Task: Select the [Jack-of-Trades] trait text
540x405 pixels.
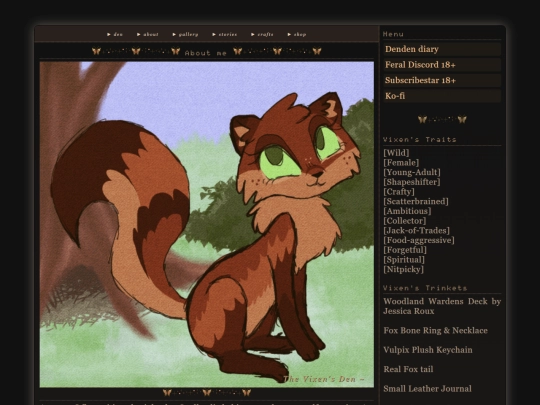Action: click(416, 230)
